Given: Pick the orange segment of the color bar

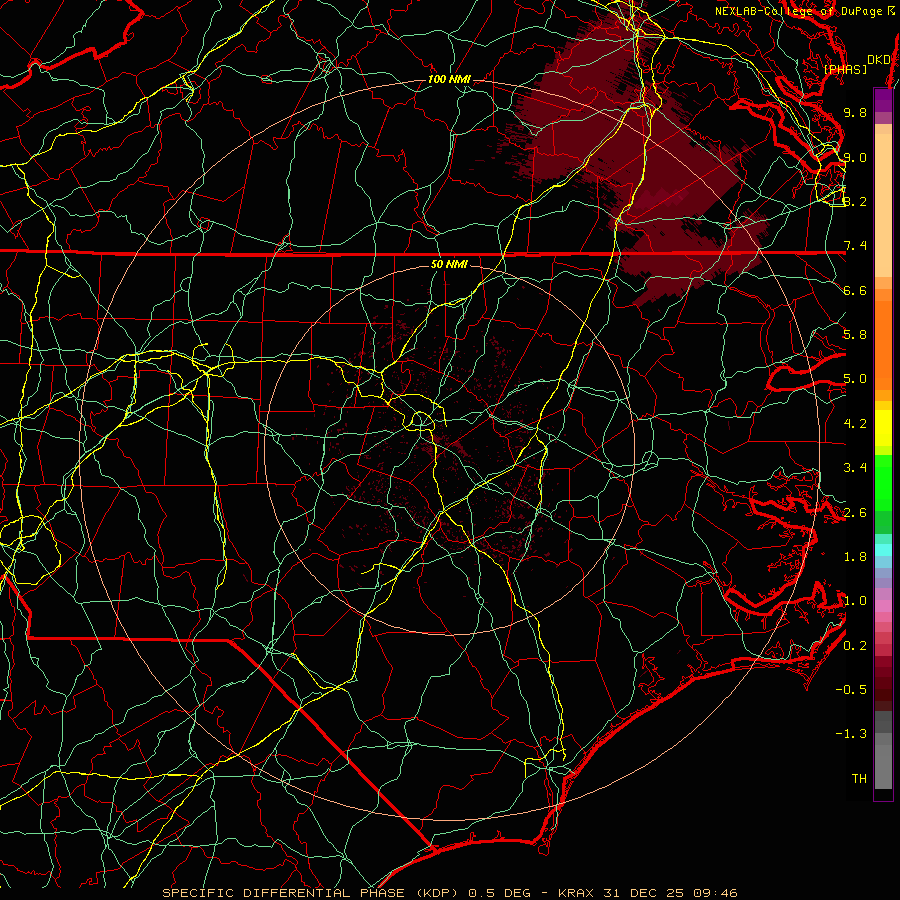Looking at the screenshot, I should [x=883, y=345].
